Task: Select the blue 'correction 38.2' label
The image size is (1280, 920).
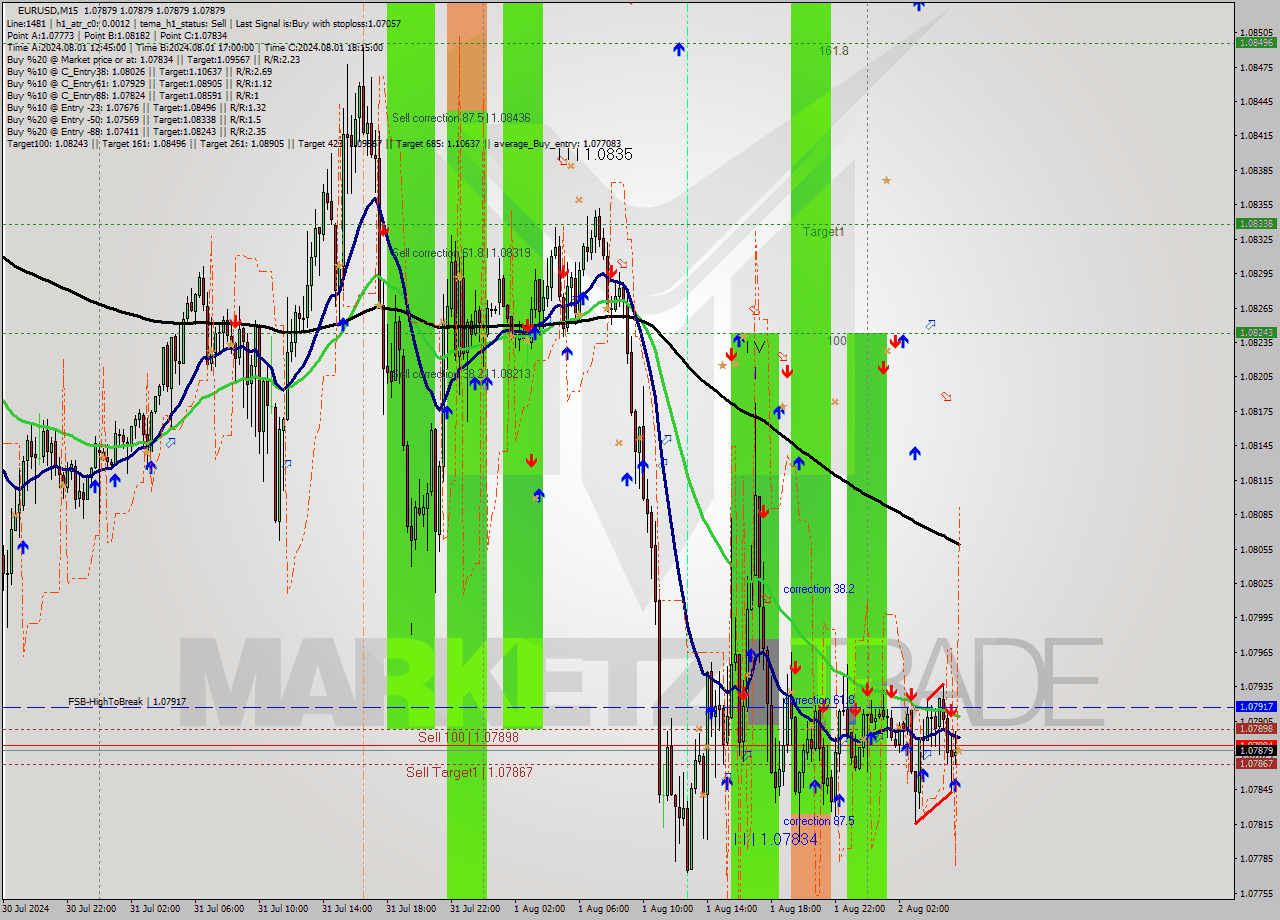Action: tap(819, 589)
